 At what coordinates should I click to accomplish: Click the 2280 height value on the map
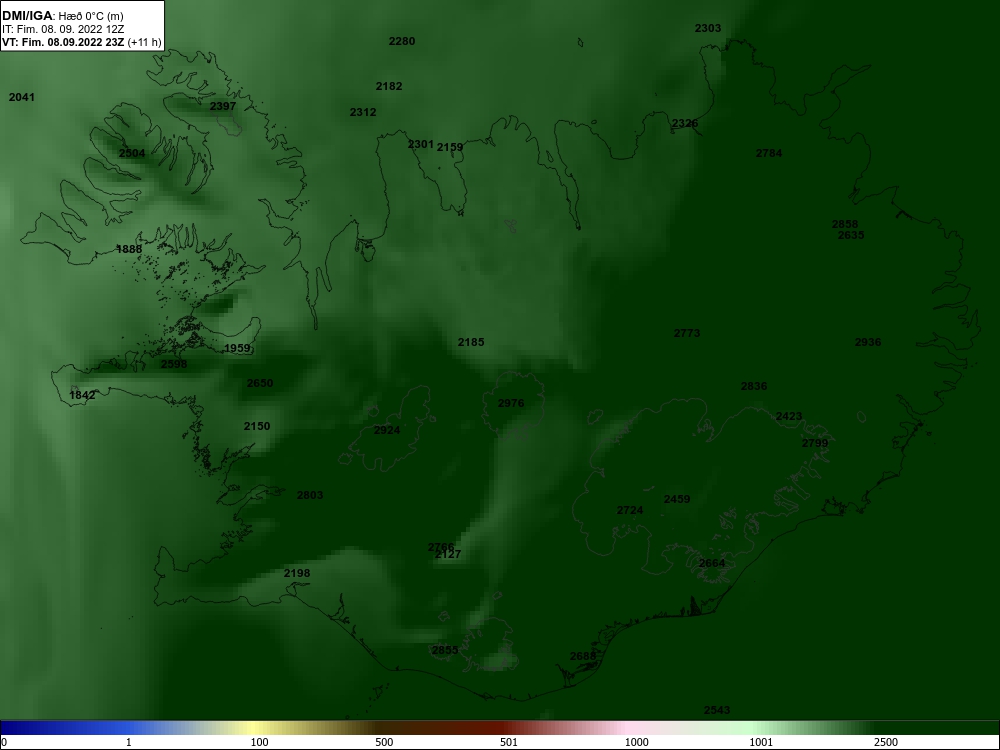402,41
